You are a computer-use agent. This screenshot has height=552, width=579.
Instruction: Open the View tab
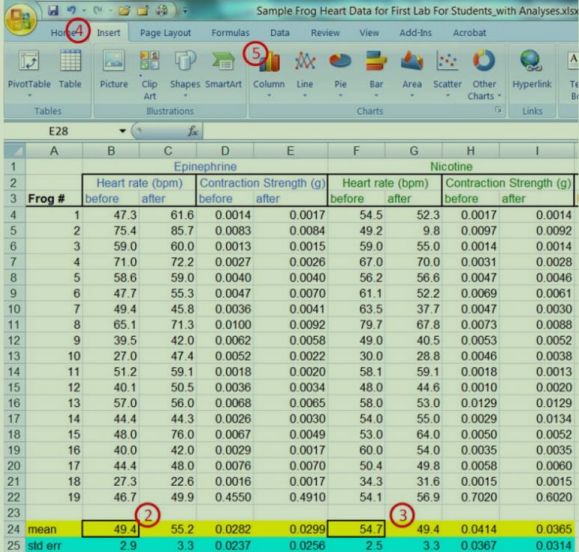(369, 33)
